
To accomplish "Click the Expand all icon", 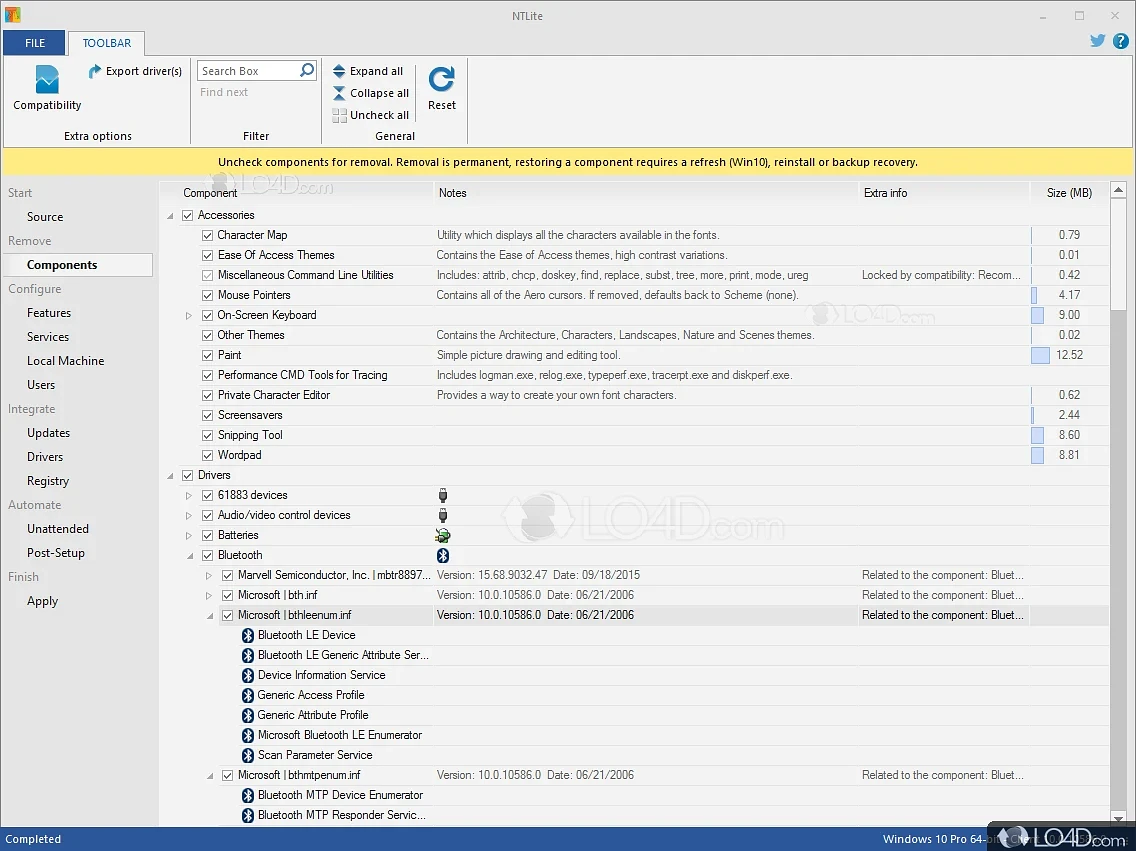I will (339, 71).
